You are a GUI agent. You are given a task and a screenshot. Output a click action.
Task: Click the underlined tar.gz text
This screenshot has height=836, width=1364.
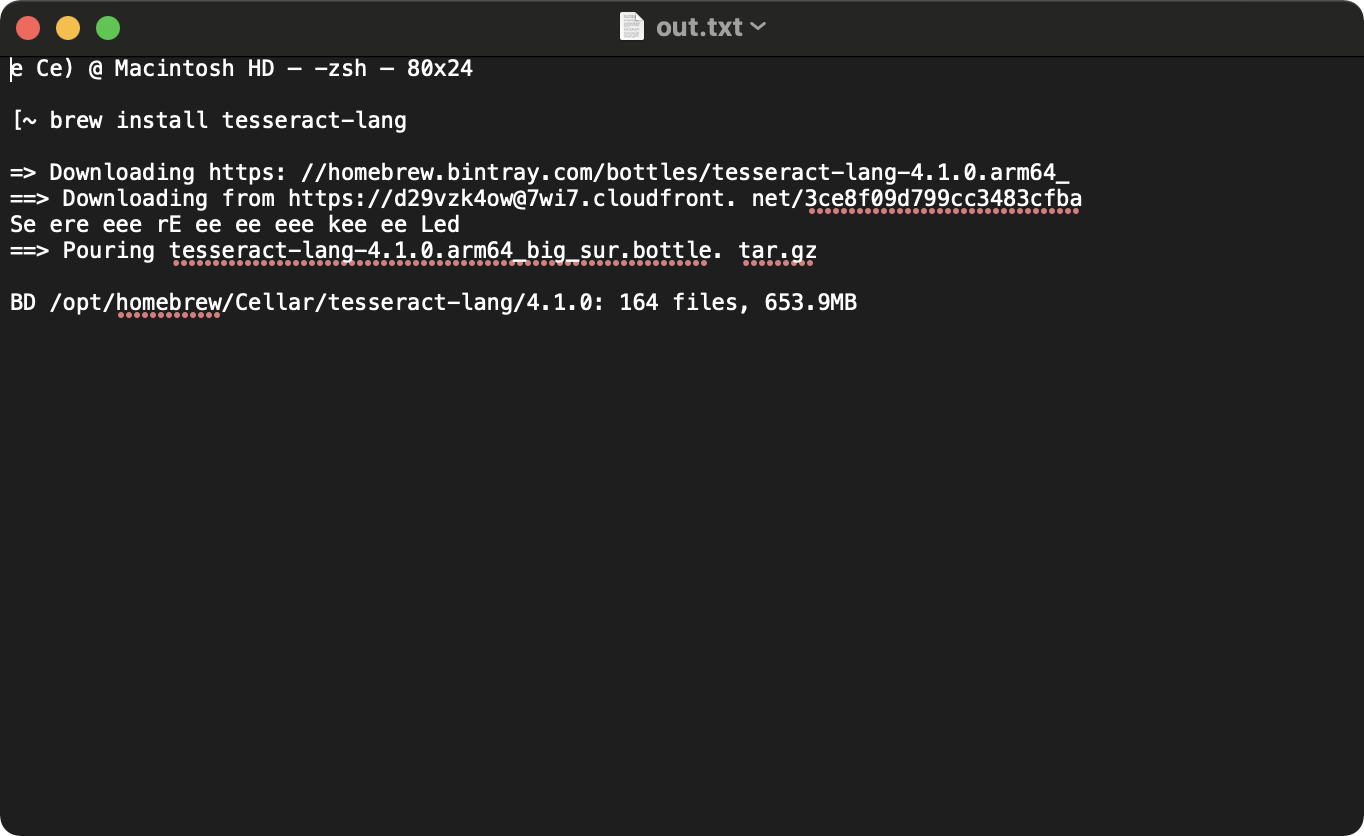coord(778,251)
